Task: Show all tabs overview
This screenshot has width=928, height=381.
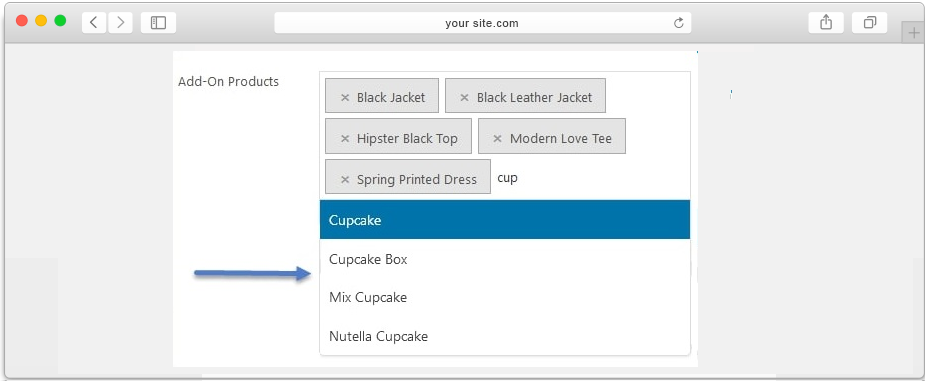Action: pos(869,22)
